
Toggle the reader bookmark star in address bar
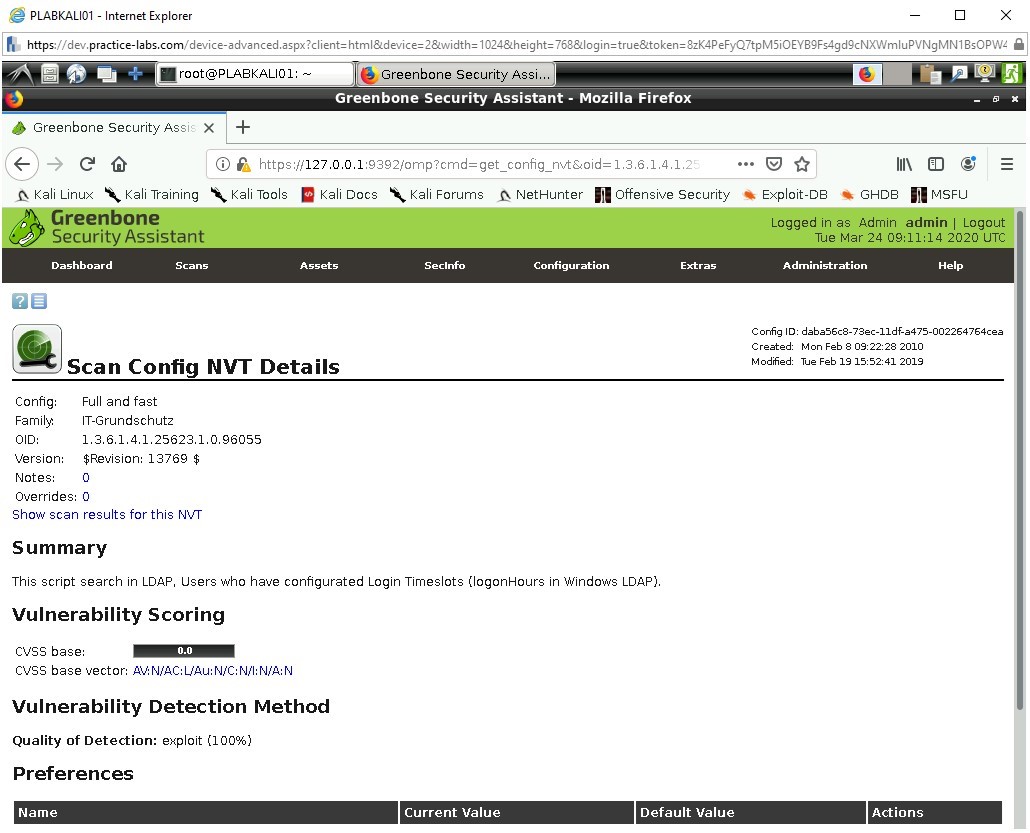[x=799, y=163]
